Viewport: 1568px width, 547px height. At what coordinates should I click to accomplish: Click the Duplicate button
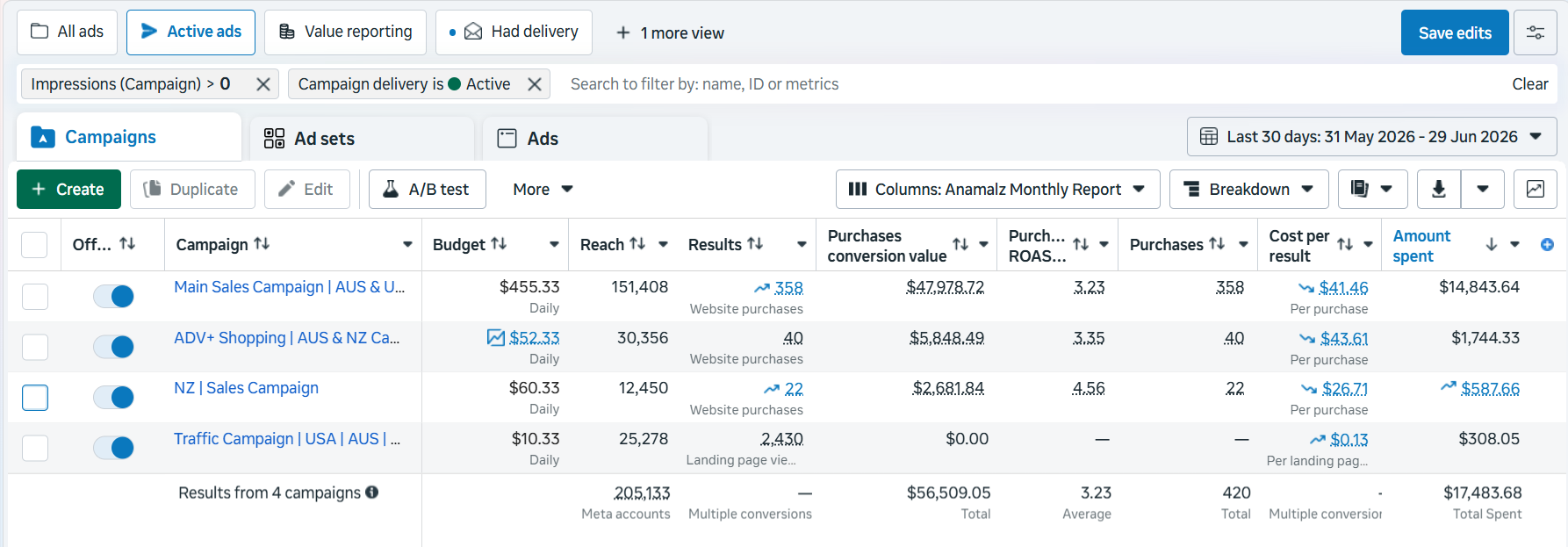[x=192, y=190]
